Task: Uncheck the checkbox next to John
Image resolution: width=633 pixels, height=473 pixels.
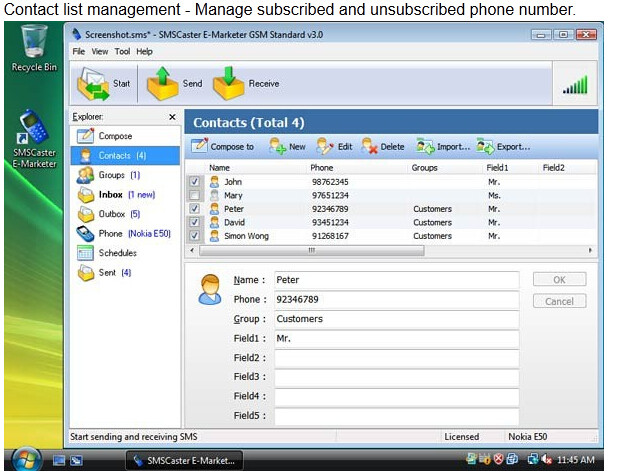Action: 194,182
